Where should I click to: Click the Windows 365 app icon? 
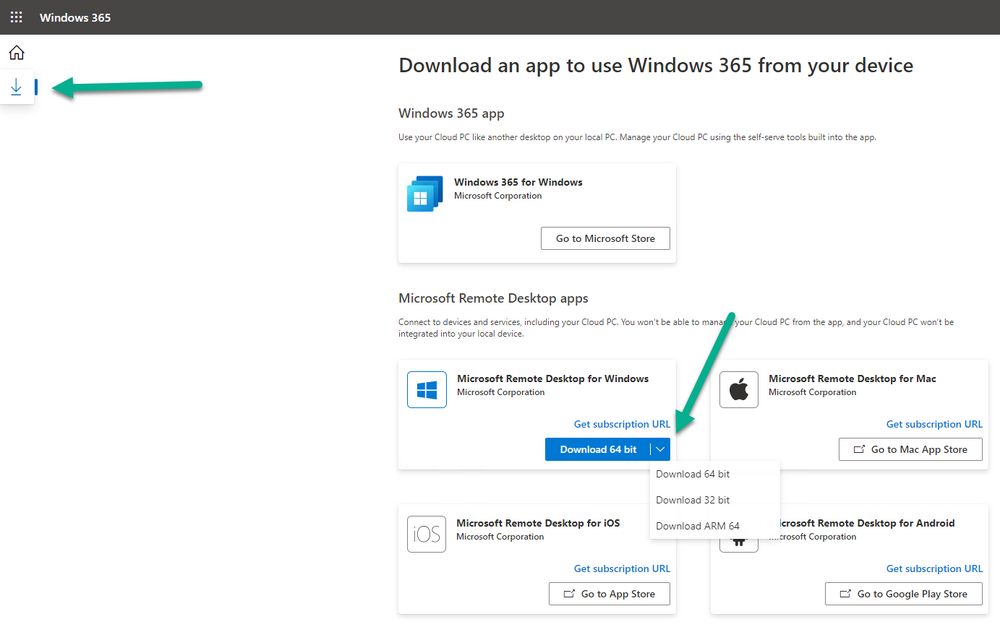click(x=425, y=193)
